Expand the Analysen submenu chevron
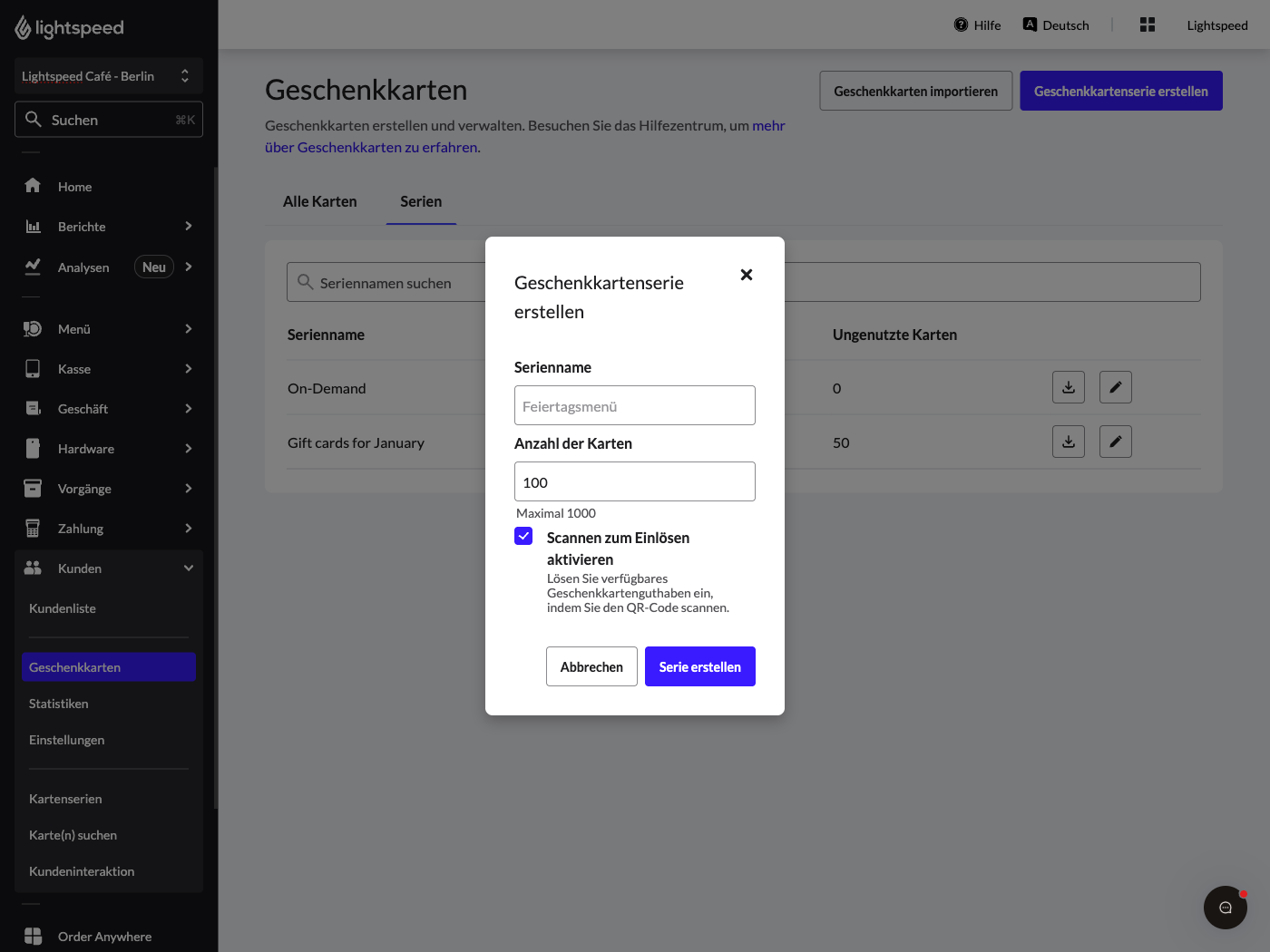The width and height of the screenshot is (1270, 952). tap(189, 267)
